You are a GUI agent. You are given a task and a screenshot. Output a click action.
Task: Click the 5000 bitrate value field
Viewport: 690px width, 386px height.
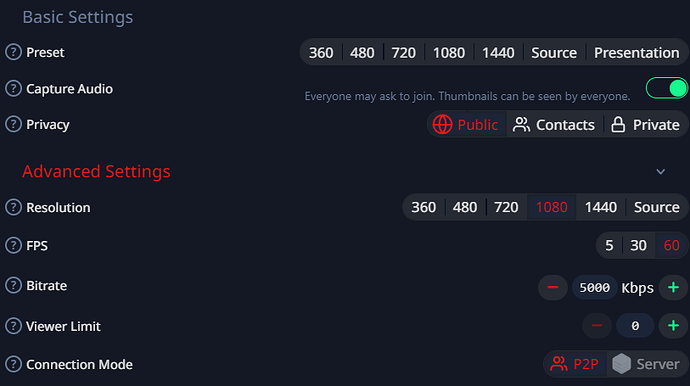[x=595, y=288]
